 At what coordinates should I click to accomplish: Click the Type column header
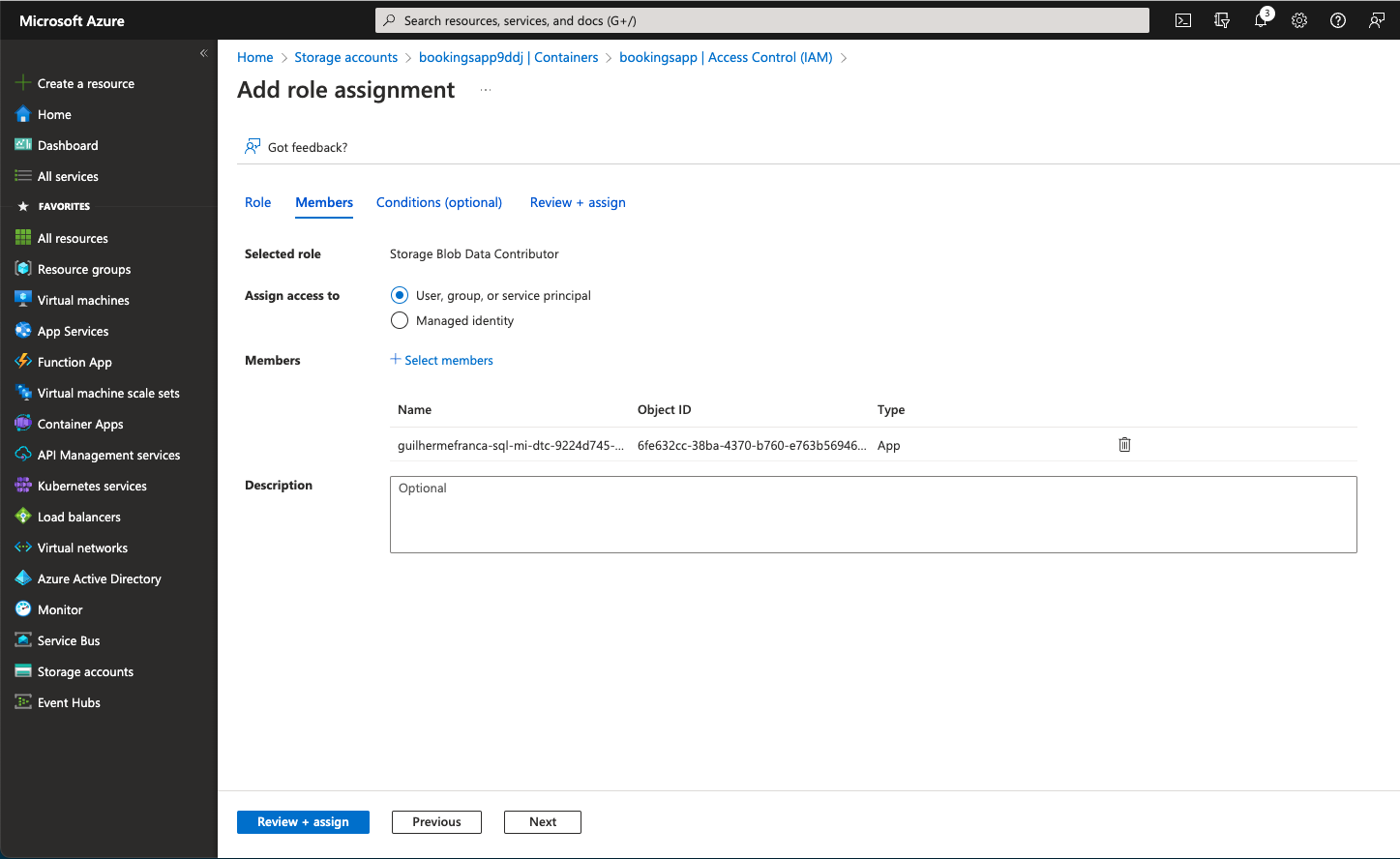891,409
